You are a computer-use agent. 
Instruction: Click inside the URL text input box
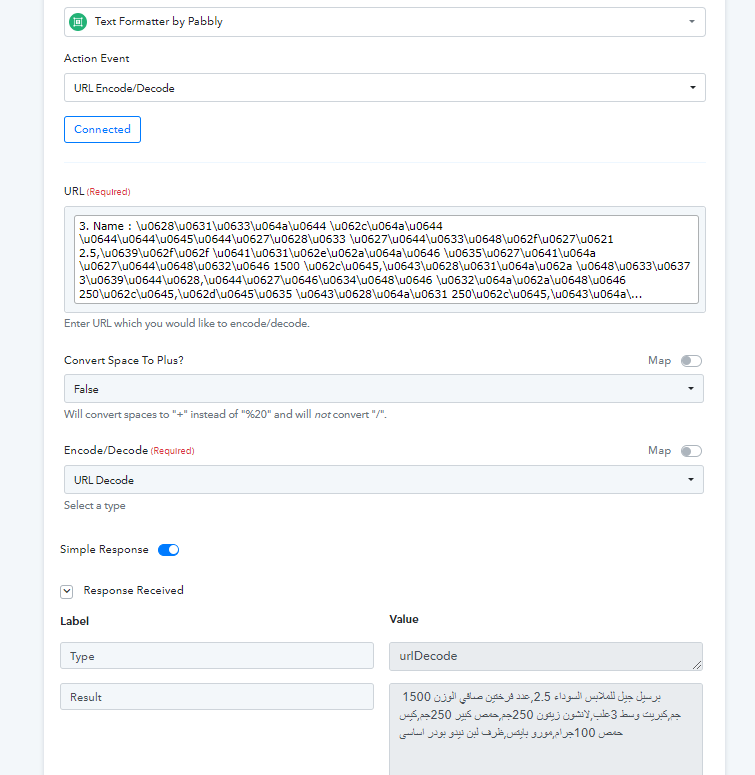(386, 259)
